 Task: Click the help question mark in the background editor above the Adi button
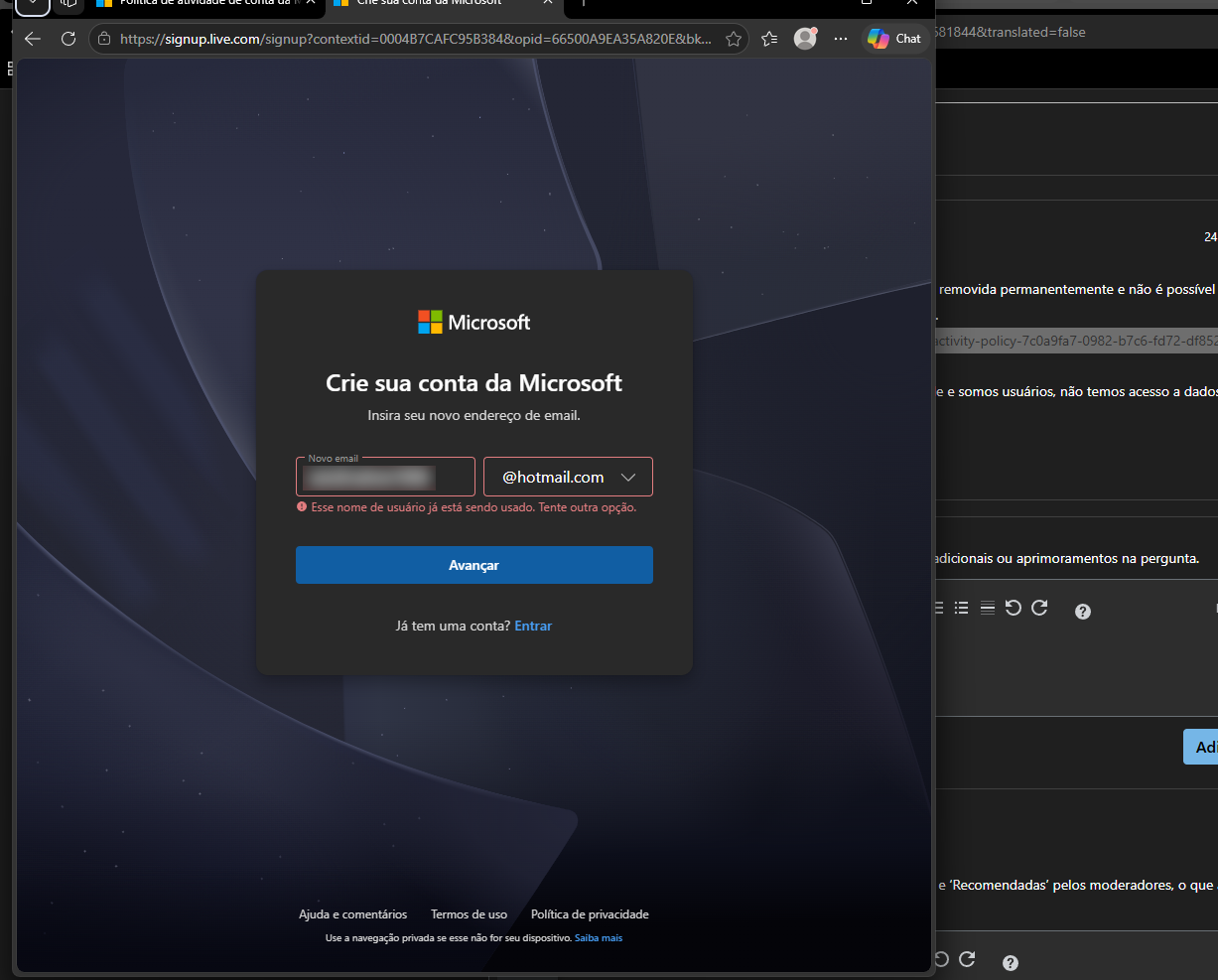tap(1083, 612)
